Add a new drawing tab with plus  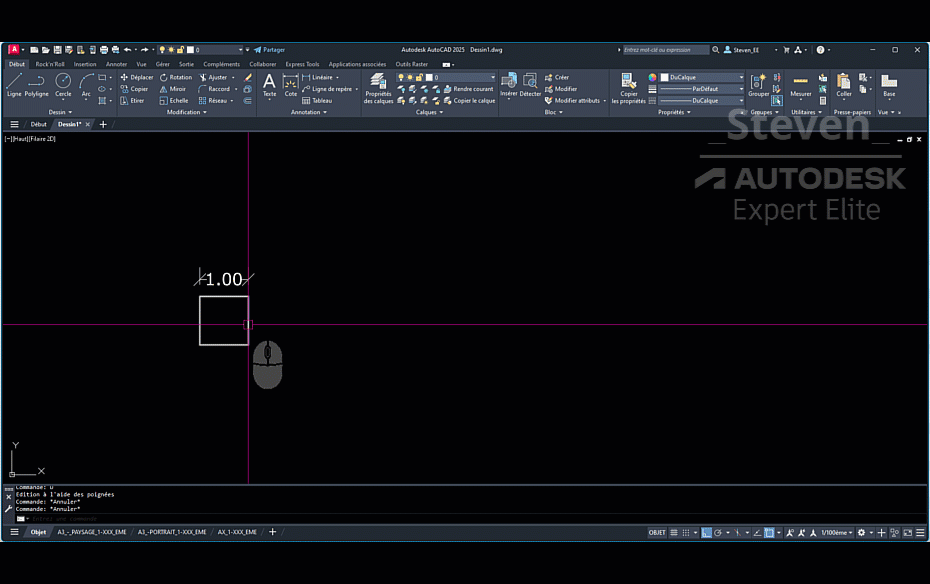pyautogui.click(x=103, y=125)
